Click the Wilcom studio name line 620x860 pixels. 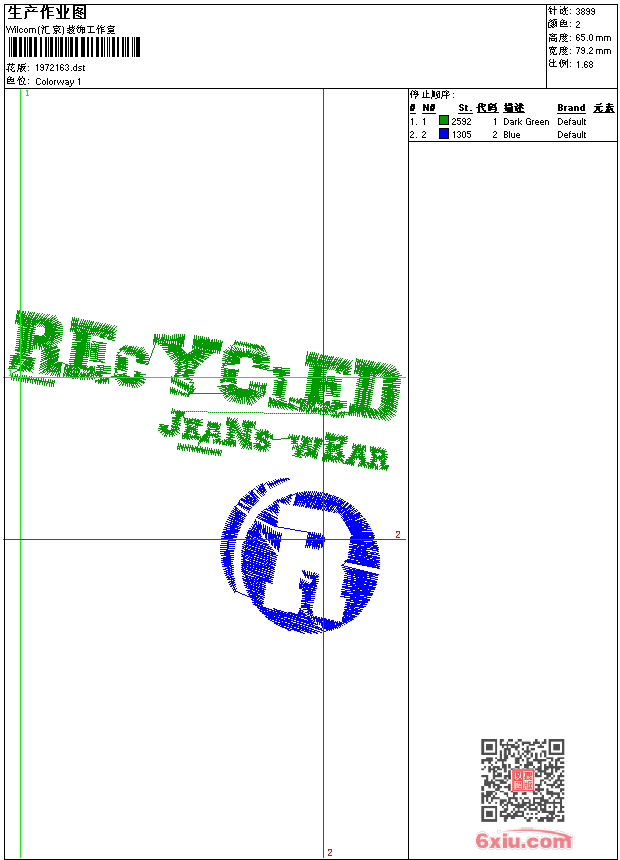click(x=61, y=30)
